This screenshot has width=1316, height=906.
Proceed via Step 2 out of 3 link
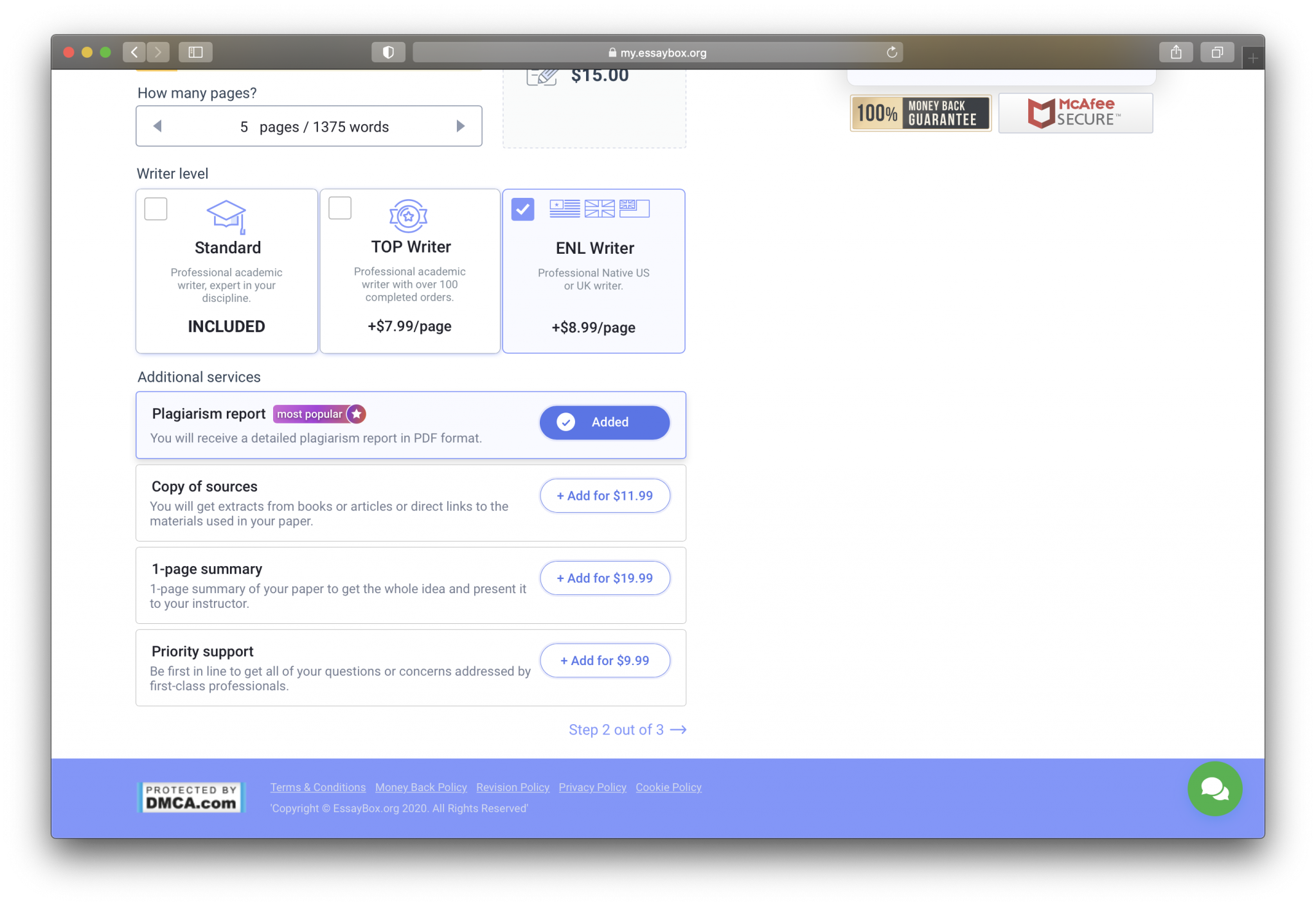[x=627, y=730]
